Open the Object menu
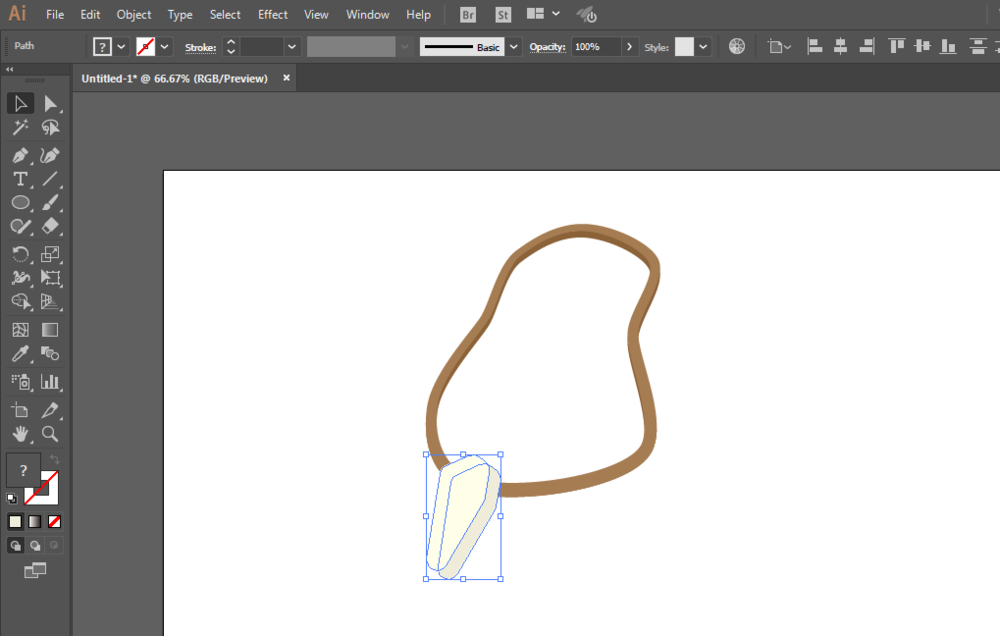 [134, 15]
